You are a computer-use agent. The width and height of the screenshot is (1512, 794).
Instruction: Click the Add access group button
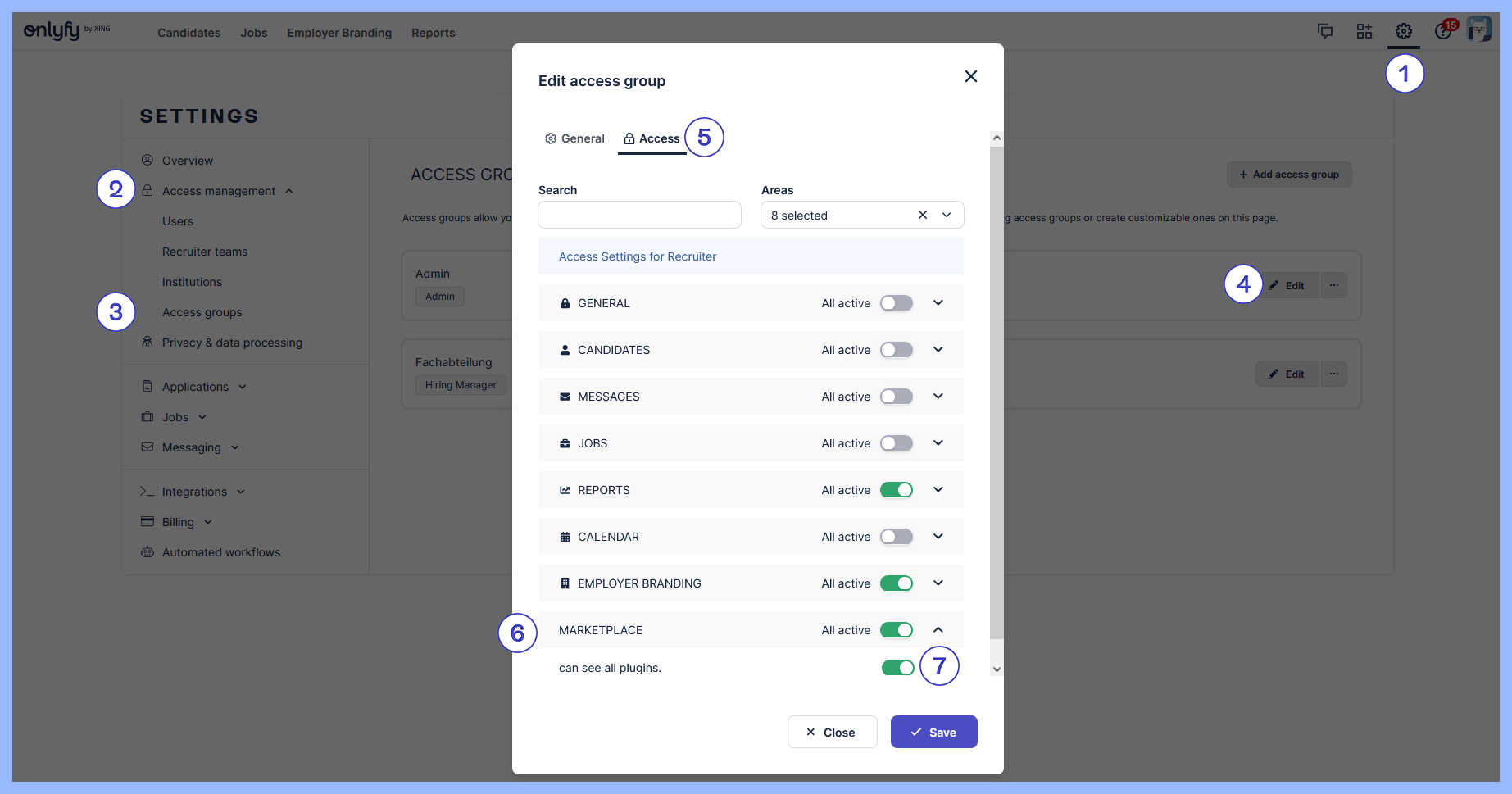1288,175
